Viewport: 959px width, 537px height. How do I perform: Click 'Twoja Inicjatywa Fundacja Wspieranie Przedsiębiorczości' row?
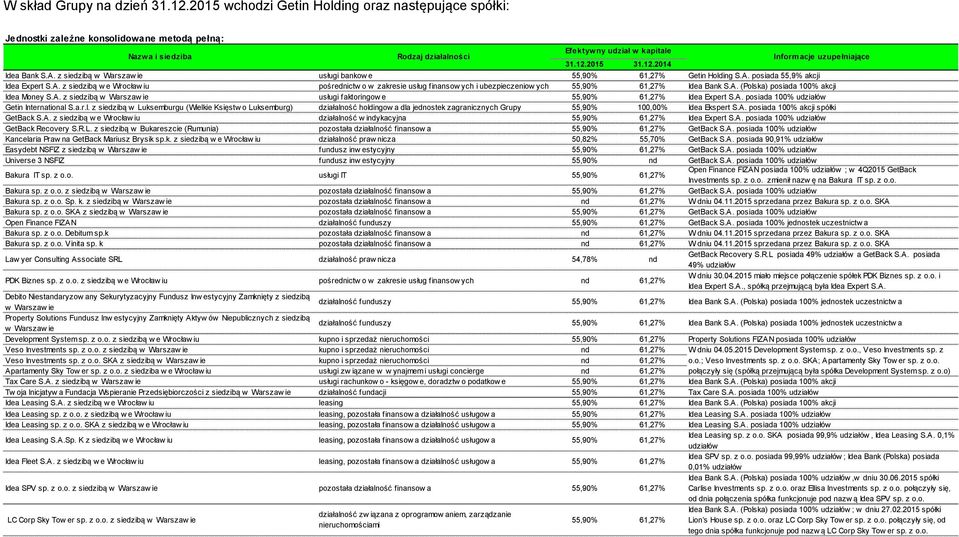(x=148, y=392)
